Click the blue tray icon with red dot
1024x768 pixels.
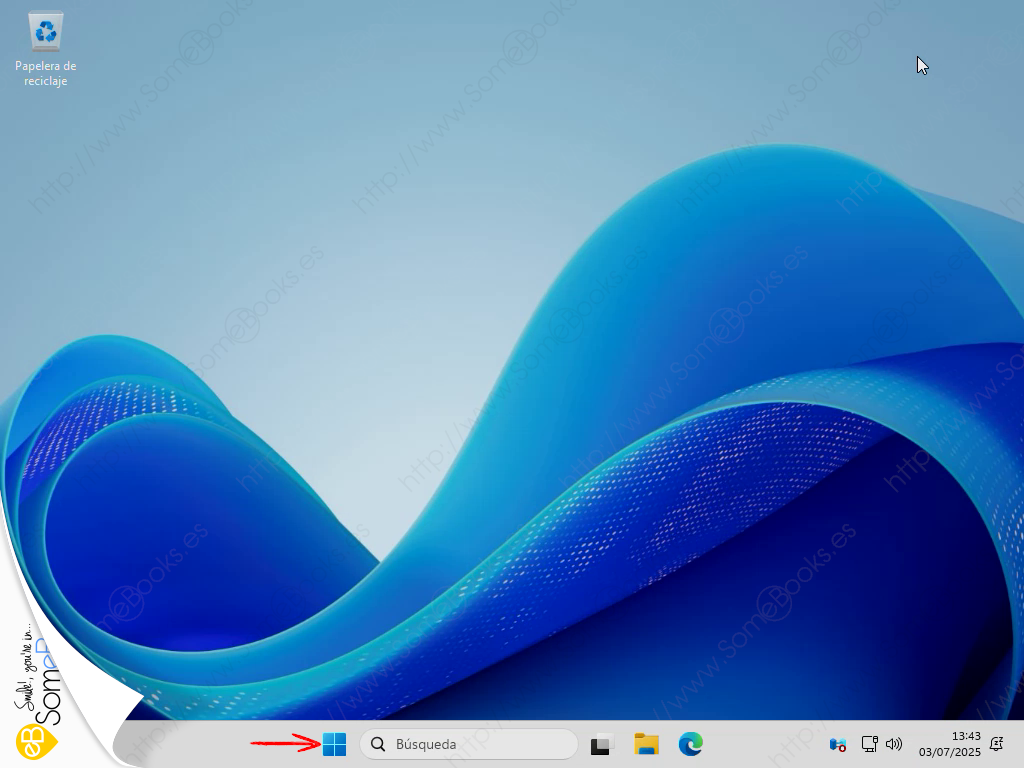(x=838, y=745)
